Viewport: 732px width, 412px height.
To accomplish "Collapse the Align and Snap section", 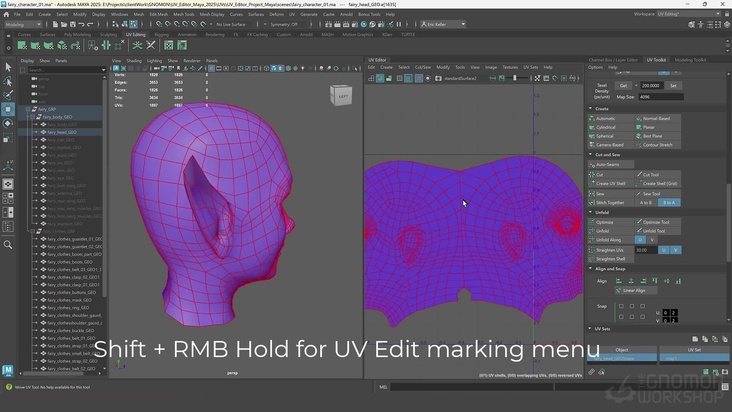I will click(591, 269).
